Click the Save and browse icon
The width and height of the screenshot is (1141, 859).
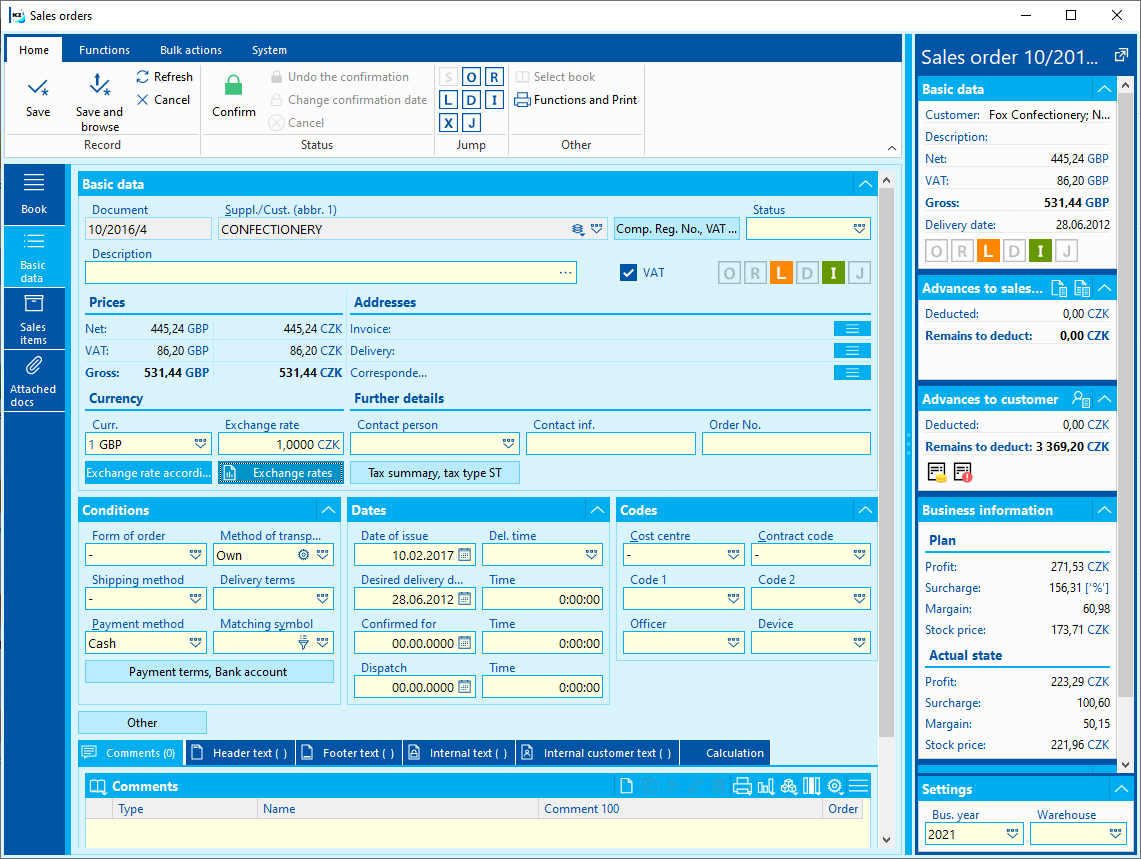coord(99,87)
